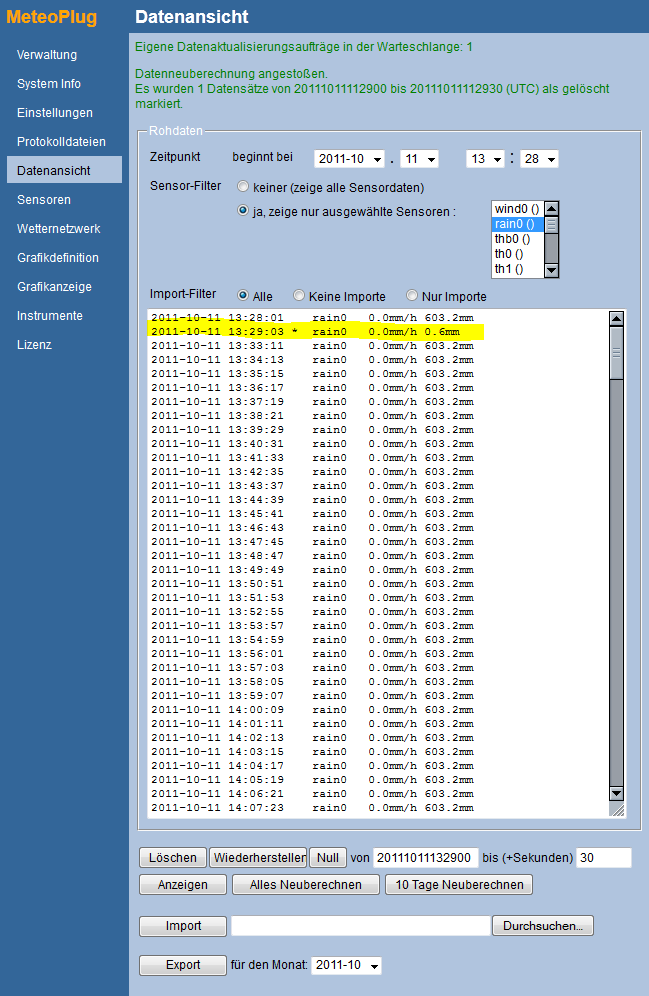Click data row 2011-10-11 14:07:23

tap(312, 808)
